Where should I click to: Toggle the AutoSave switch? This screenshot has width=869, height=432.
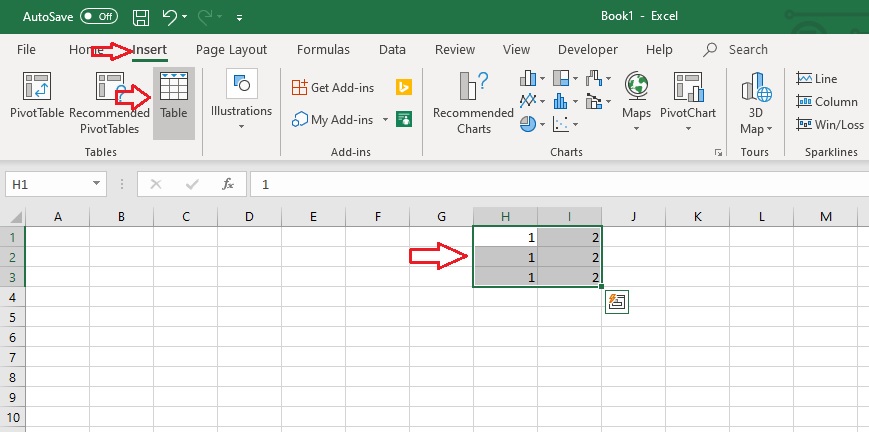[99, 17]
